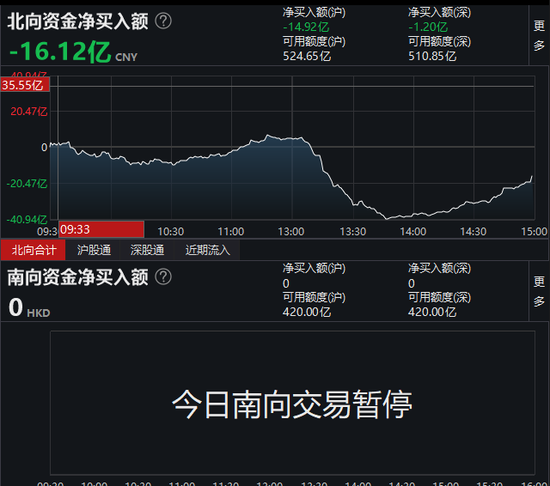The height and width of the screenshot is (486, 550).
Task: Click the 09:33 time marker on axis
Action: (x=101, y=230)
